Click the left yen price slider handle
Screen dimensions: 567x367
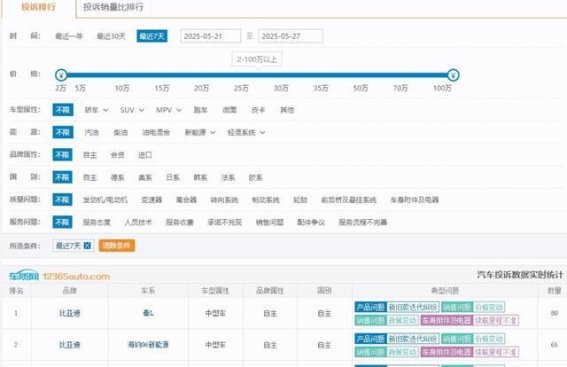pos(61,75)
